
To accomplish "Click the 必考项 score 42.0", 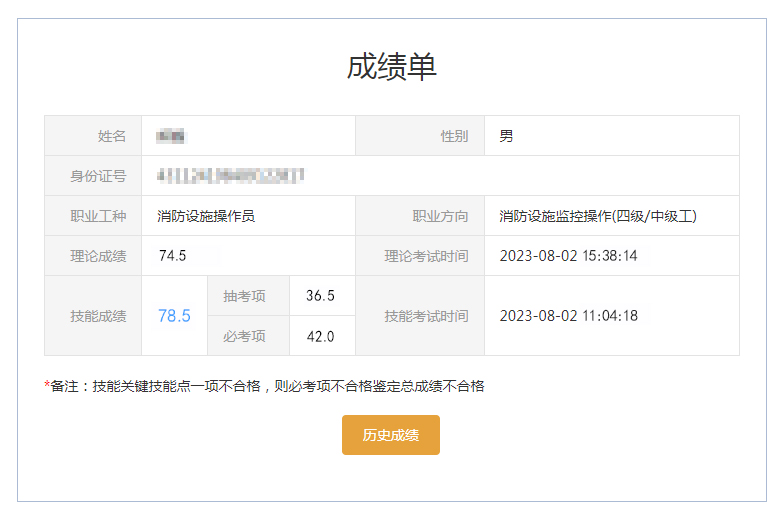I will (320, 336).
